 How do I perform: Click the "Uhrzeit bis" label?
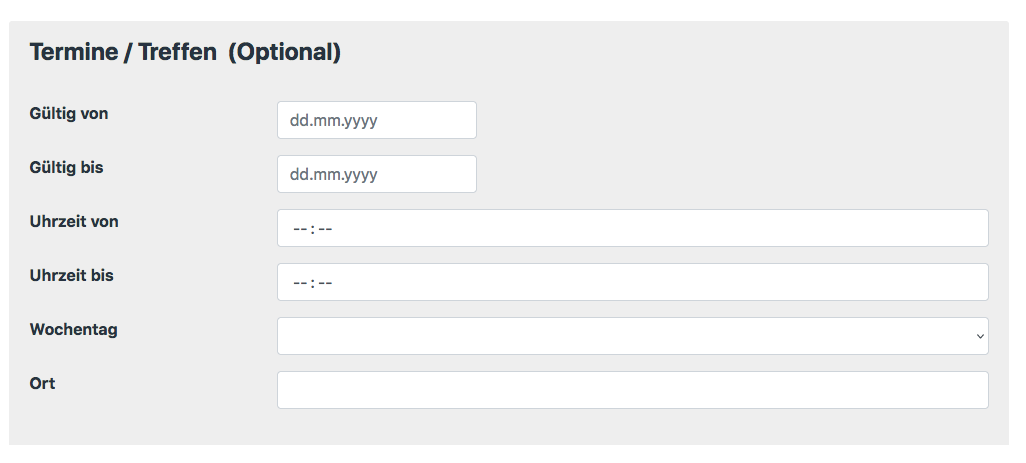click(x=72, y=276)
